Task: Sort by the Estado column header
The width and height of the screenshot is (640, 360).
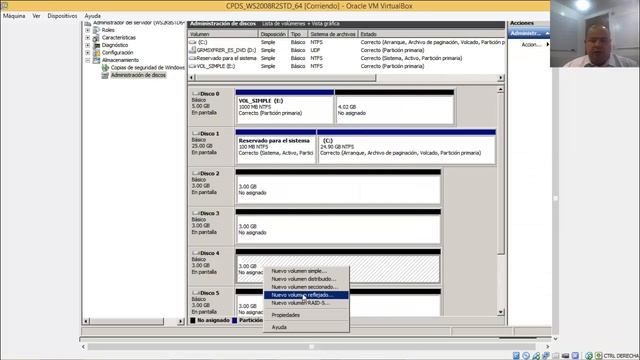Action: (431, 34)
